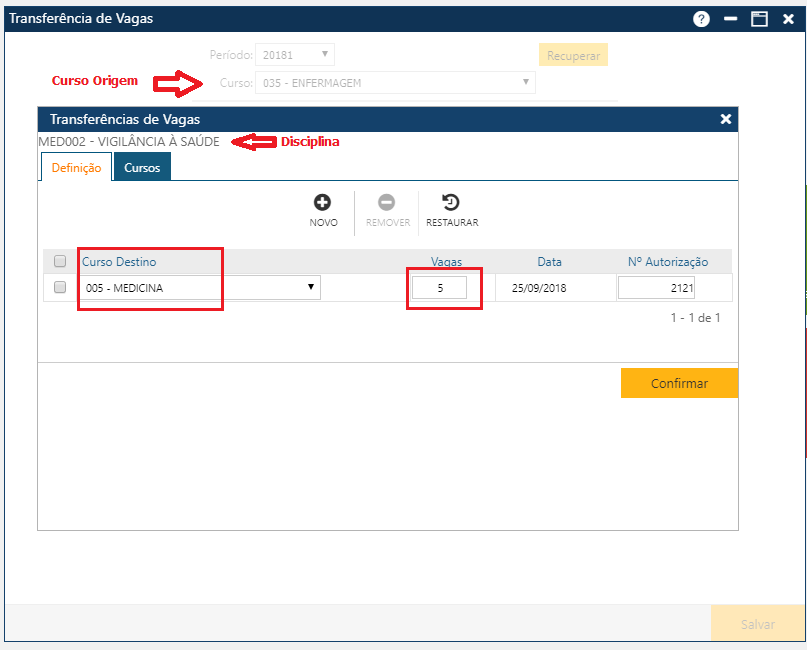Toggle the select-all checkbox in table header
This screenshot has width=807, height=650.
point(60,261)
